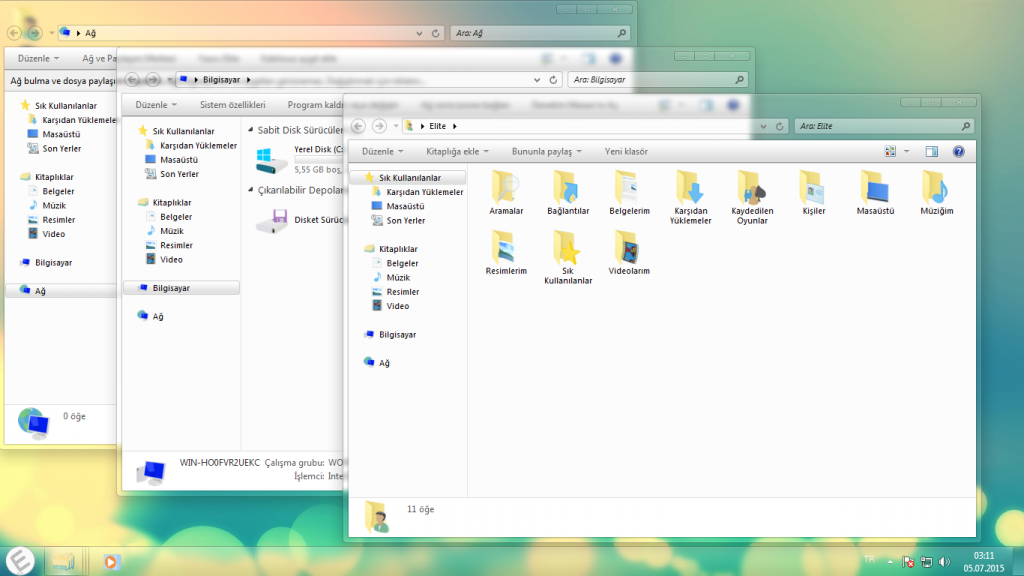The image size is (1024, 576).
Task: Click the Elite breadcrumb in address bar
Action: [438, 126]
